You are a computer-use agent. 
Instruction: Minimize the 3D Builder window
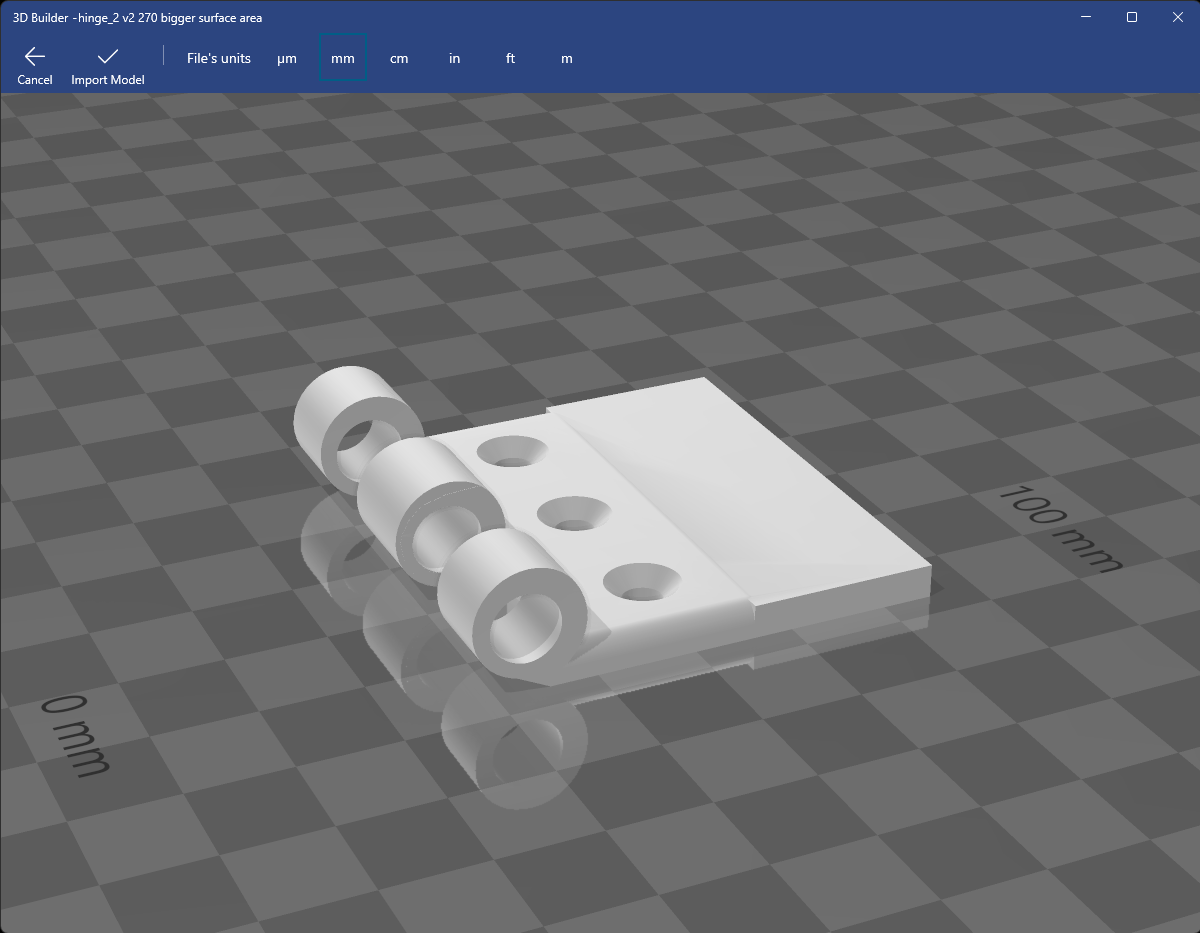click(1085, 17)
